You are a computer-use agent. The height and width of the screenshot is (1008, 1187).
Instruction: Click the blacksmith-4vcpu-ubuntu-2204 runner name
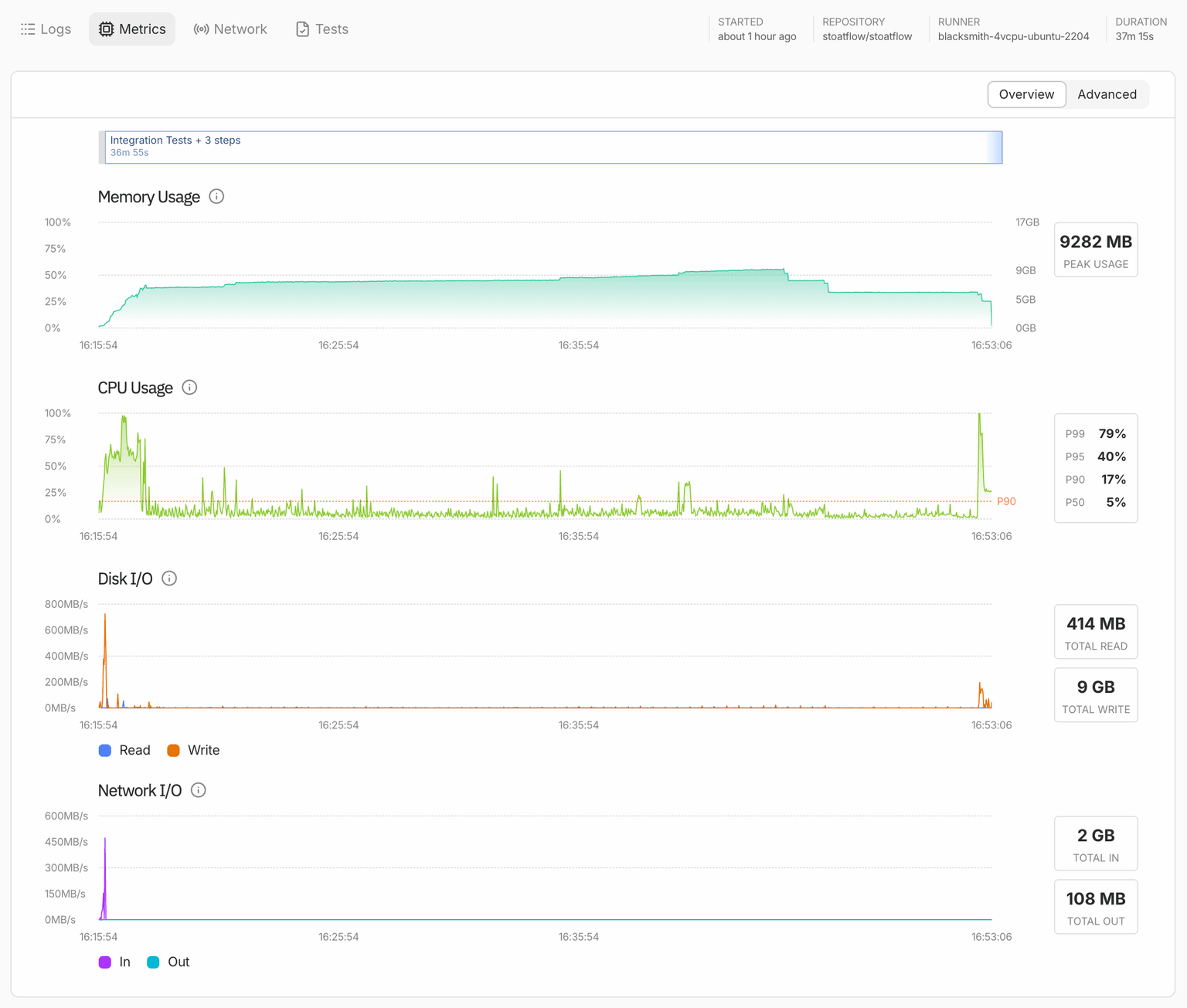click(1014, 36)
